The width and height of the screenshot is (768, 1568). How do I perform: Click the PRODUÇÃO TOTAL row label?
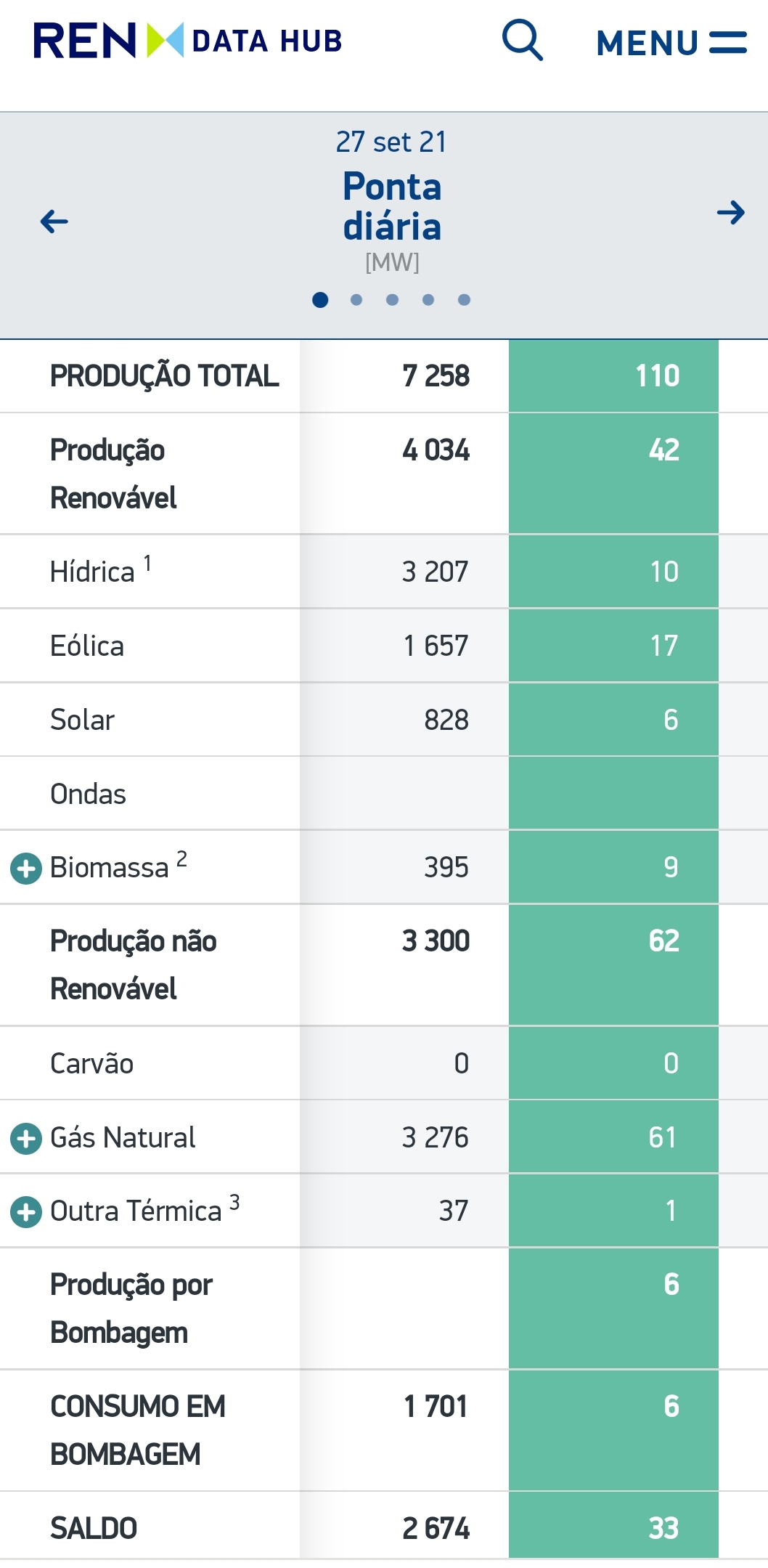tap(164, 376)
